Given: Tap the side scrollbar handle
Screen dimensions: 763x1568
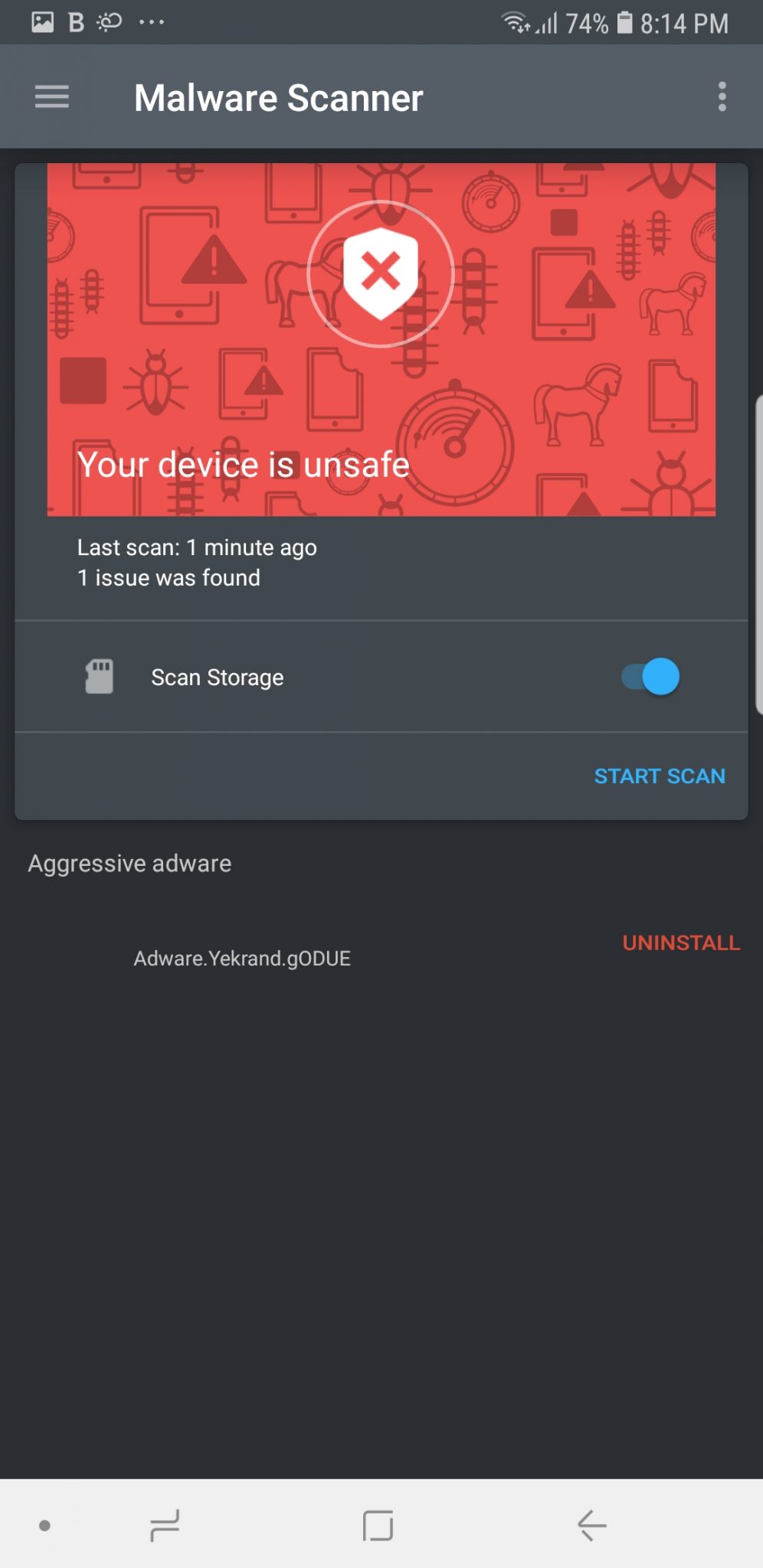Looking at the screenshot, I should click(758, 555).
